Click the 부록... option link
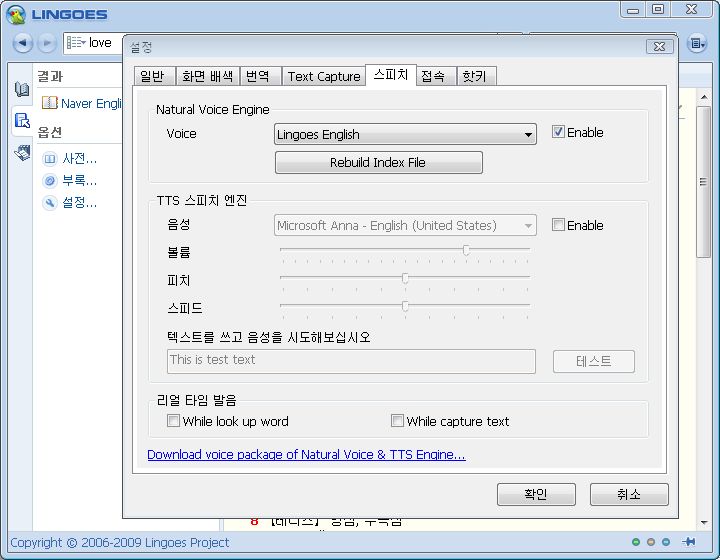Screen dimensions: 720x560 tap(70, 181)
